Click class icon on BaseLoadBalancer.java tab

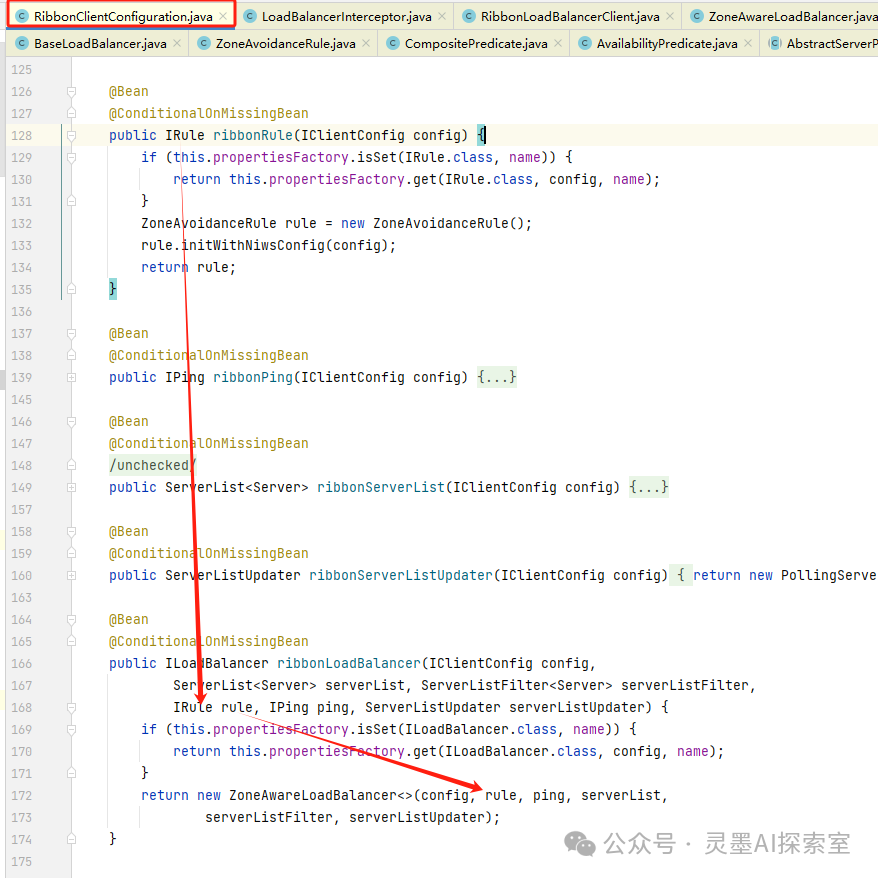[x=22, y=43]
